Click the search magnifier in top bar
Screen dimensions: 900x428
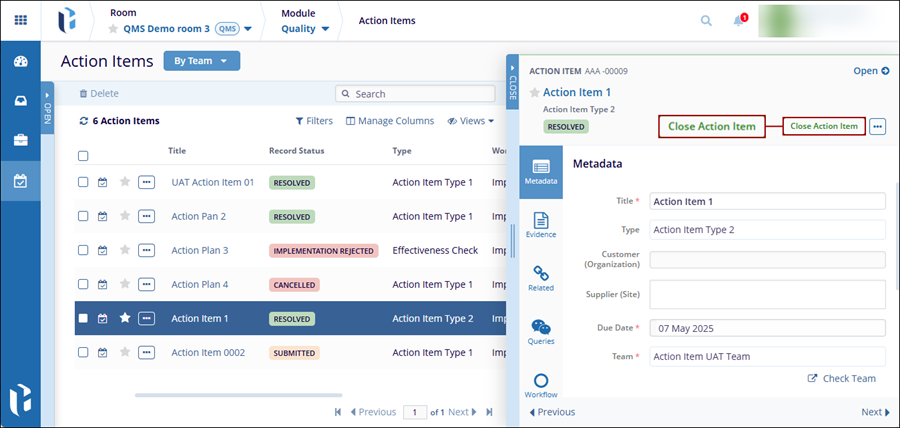[x=706, y=21]
